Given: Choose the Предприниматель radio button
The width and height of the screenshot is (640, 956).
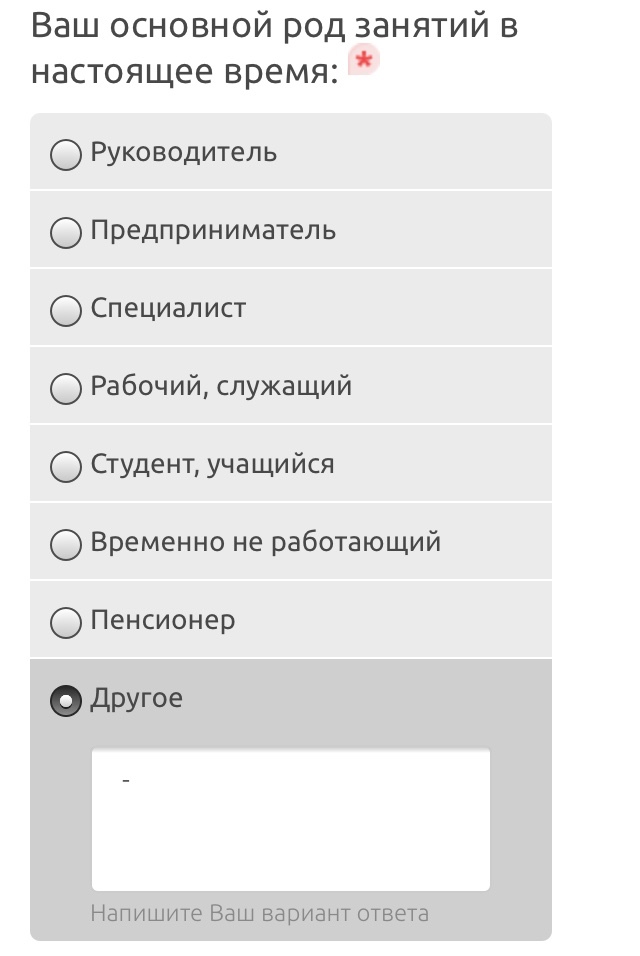Looking at the screenshot, I should pyautogui.click(x=66, y=233).
